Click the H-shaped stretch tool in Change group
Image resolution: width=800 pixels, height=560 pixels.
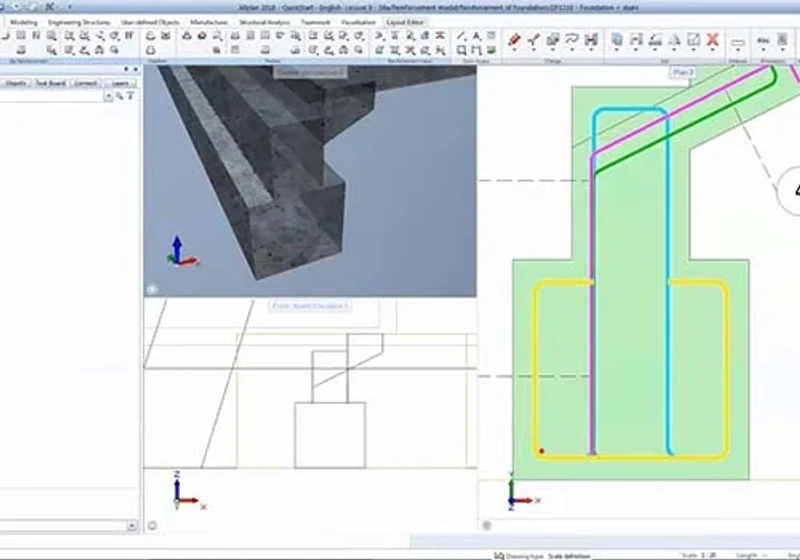[x=591, y=39]
